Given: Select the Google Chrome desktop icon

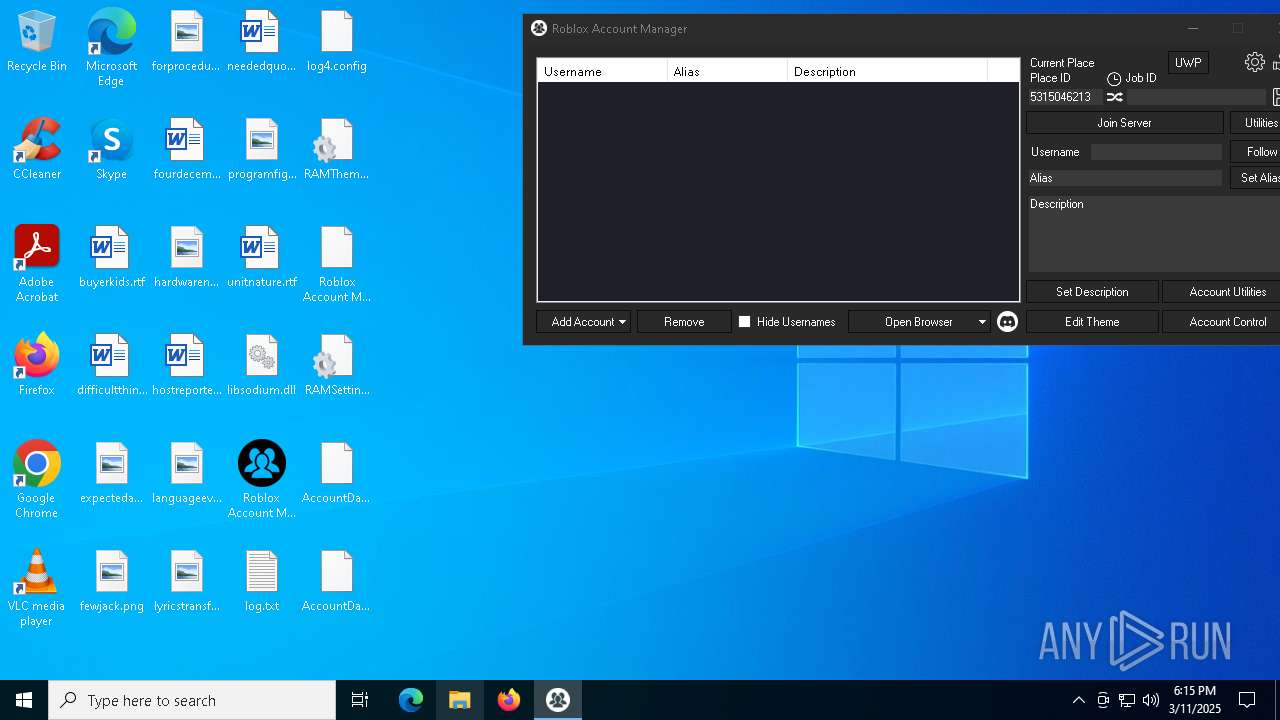Looking at the screenshot, I should pyautogui.click(x=37, y=480).
